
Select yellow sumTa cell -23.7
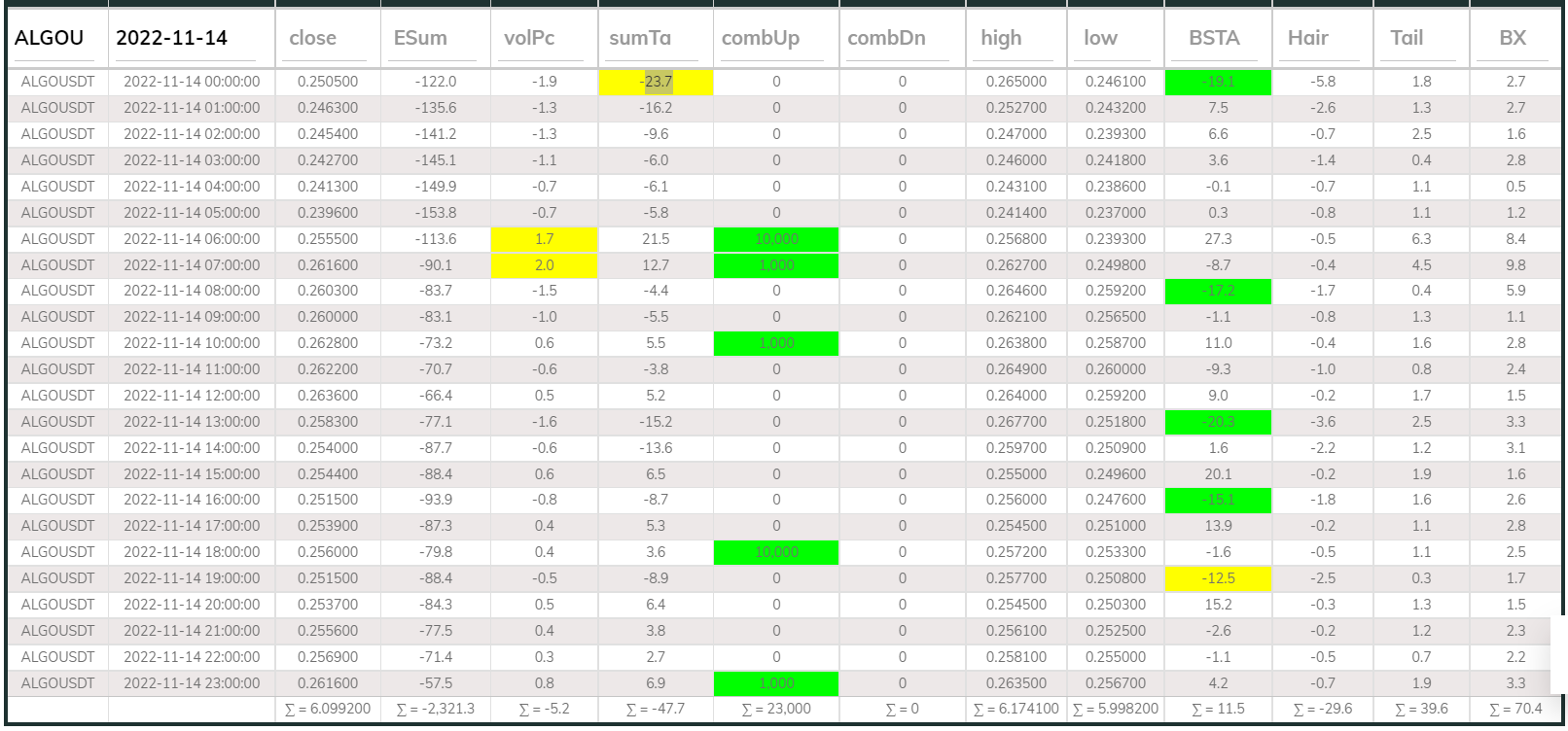(656, 82)
